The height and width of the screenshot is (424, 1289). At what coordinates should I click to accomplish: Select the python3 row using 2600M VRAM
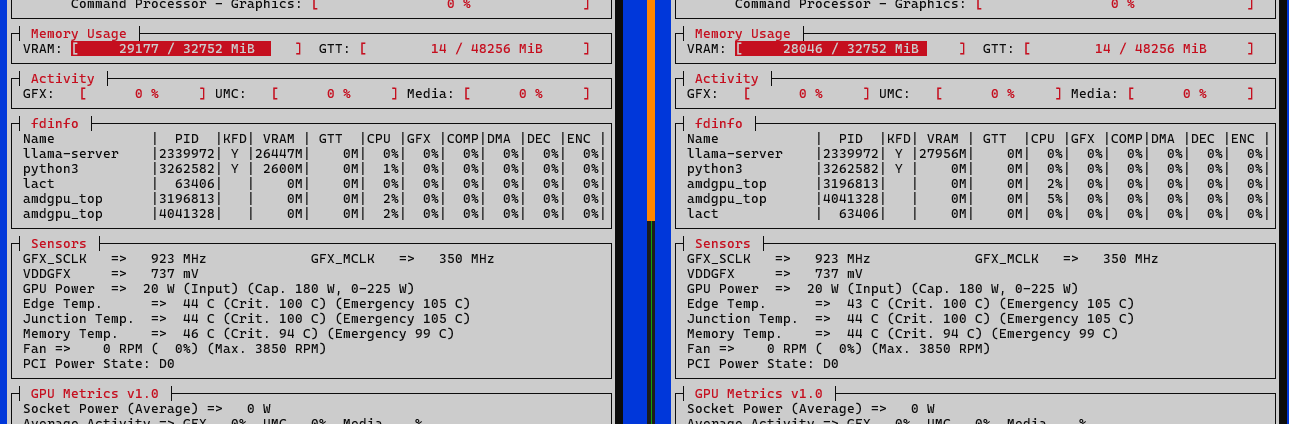click(x=315, y=169)
